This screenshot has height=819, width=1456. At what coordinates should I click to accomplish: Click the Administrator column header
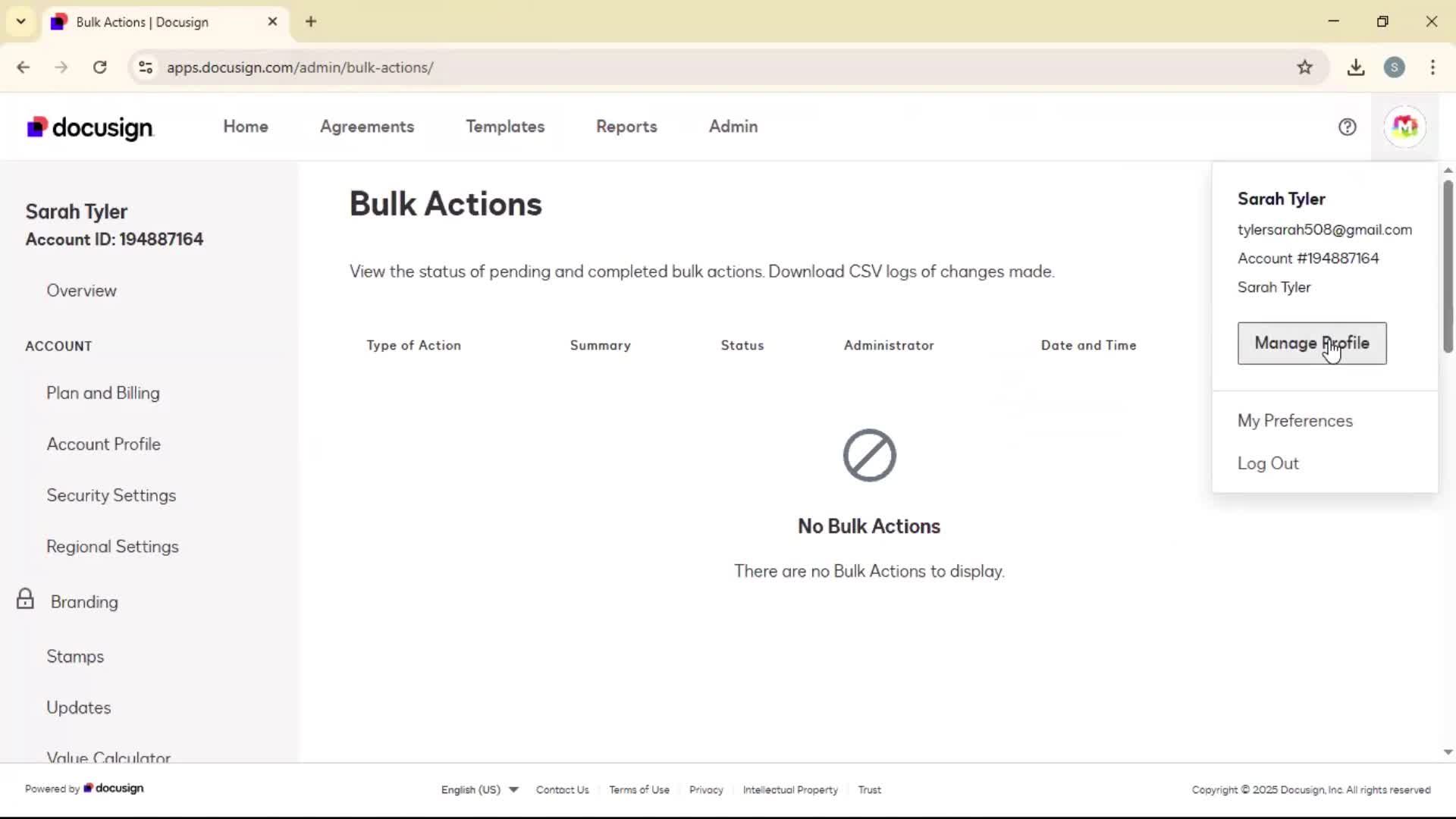(889, 345)
